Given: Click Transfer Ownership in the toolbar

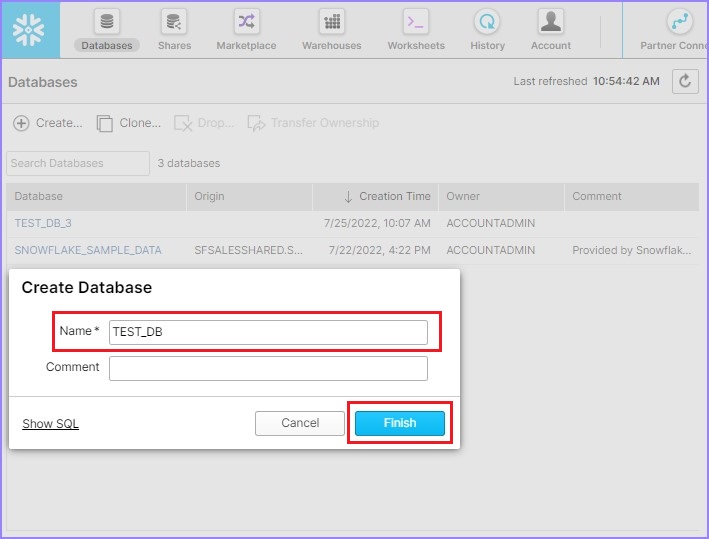Looking at the screenshot, I should [313, 123].
